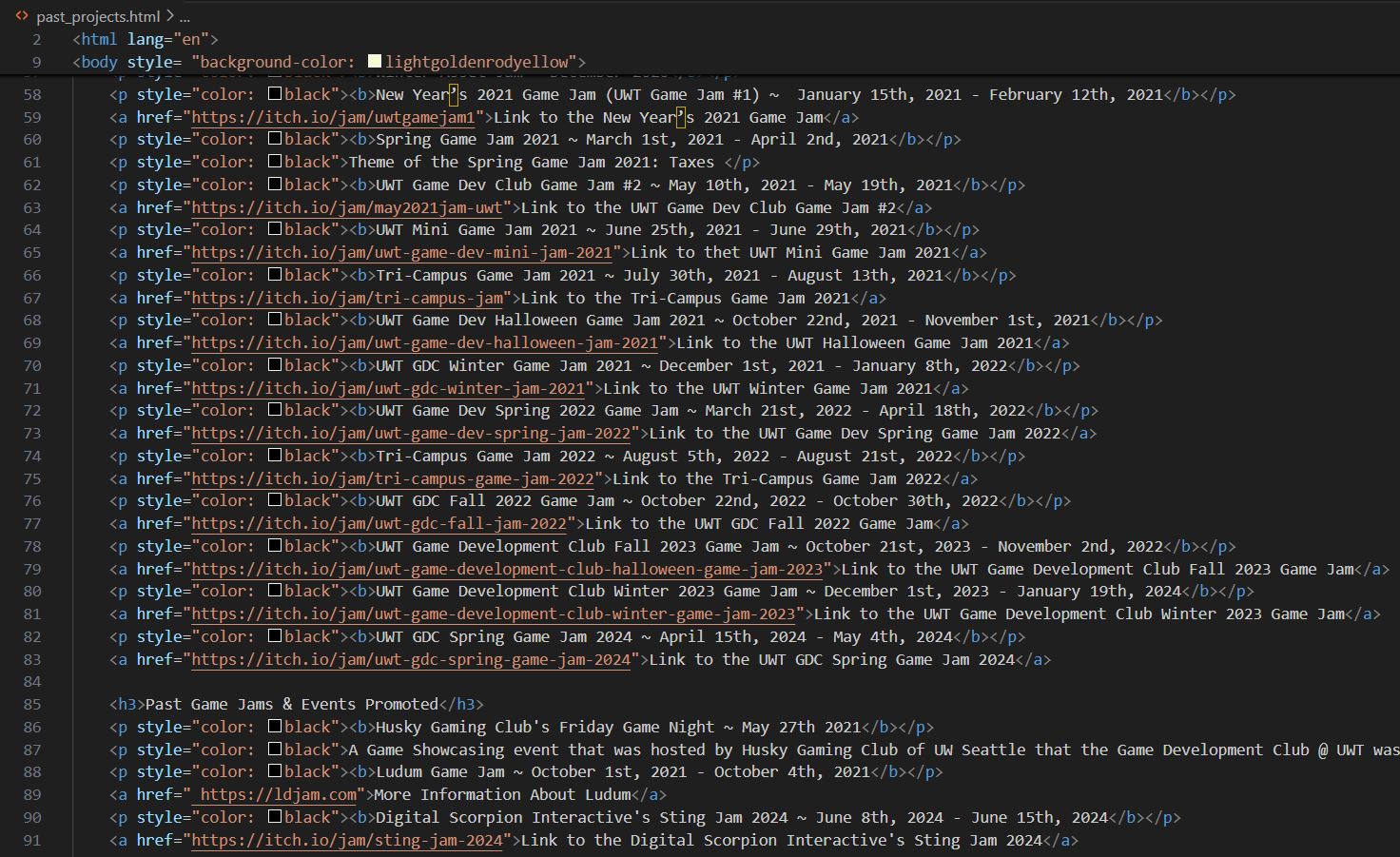Select line number 72 in gutter

point(32,411)
